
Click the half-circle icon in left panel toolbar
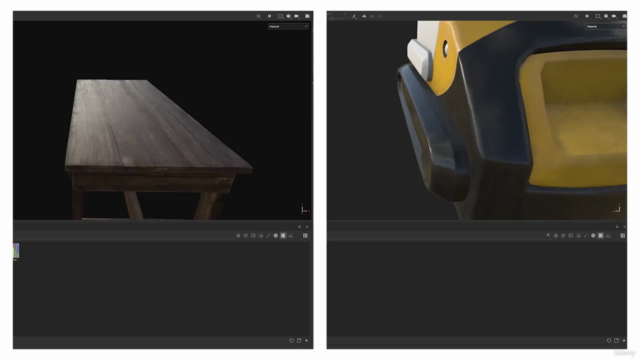(238, 236)
